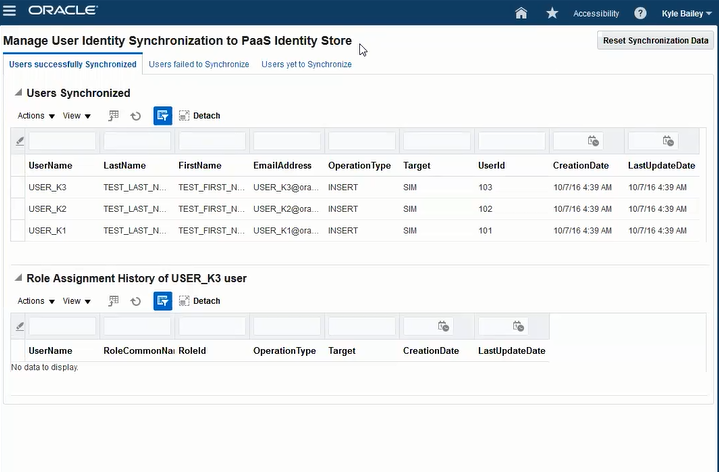
Task: Click SIM target cell in USER_K2 row
Action: tap(410, 209)
